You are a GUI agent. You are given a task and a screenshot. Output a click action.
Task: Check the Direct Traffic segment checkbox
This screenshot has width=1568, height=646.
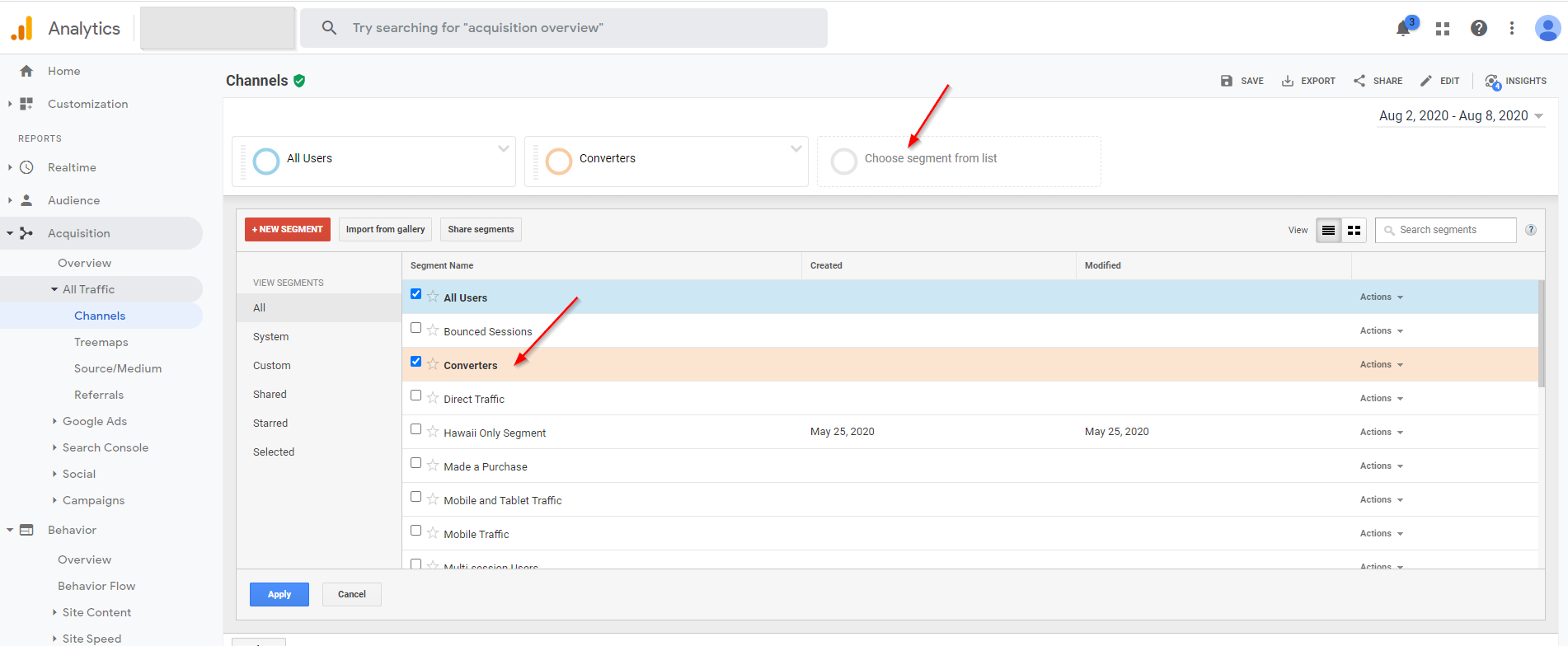point(416,396)
